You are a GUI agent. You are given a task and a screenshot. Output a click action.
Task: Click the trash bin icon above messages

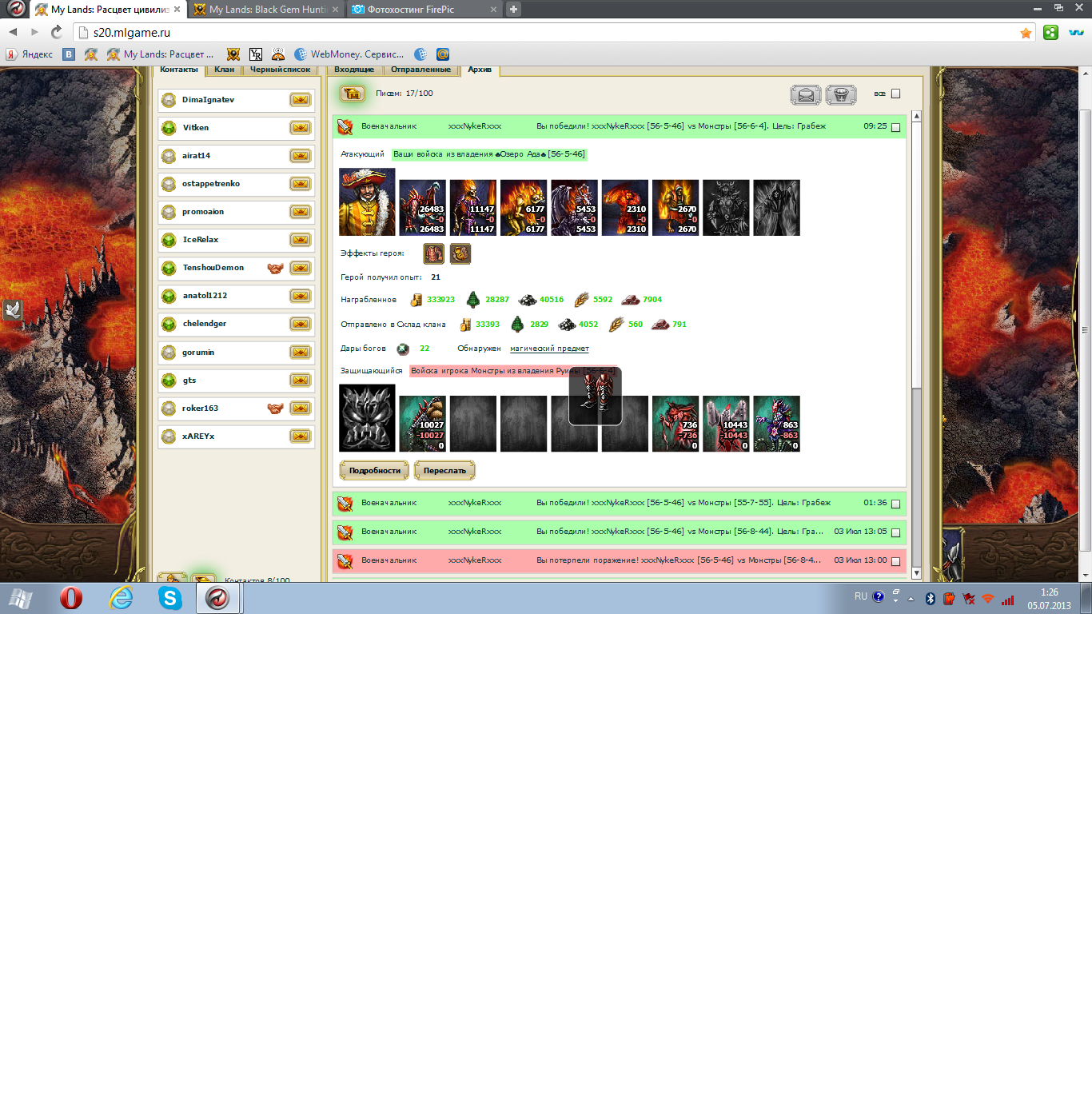(840, 95)
